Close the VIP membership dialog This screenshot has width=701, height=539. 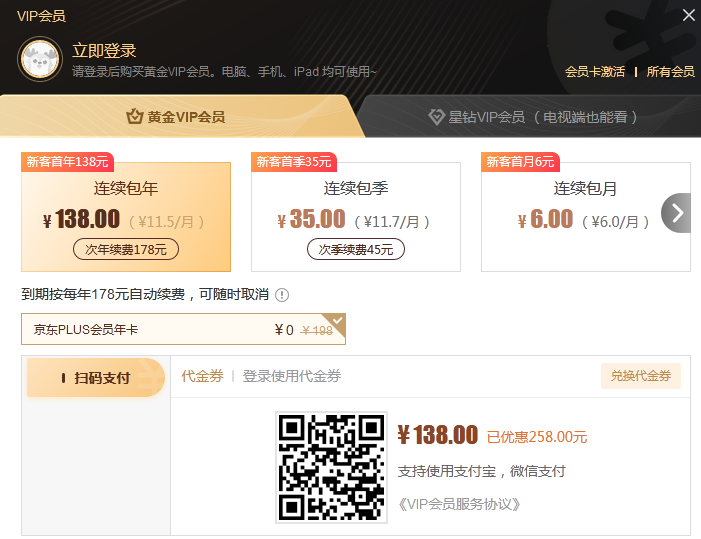[688, 15]
